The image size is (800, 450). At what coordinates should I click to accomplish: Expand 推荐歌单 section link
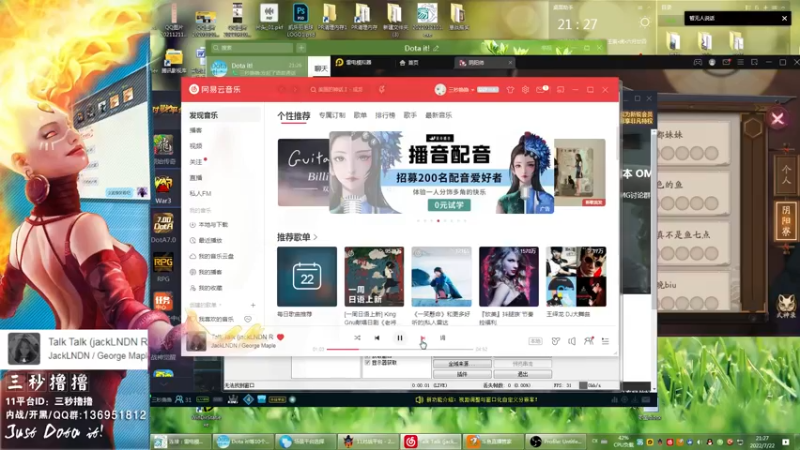coord(297,237)
